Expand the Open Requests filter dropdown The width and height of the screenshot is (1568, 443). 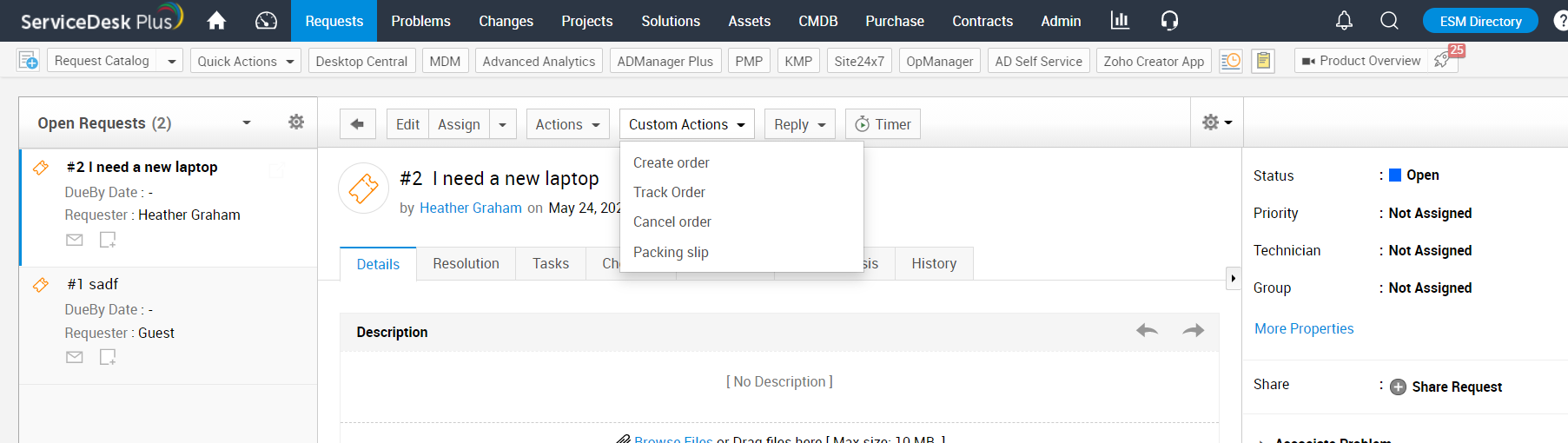tap(247, 122)
